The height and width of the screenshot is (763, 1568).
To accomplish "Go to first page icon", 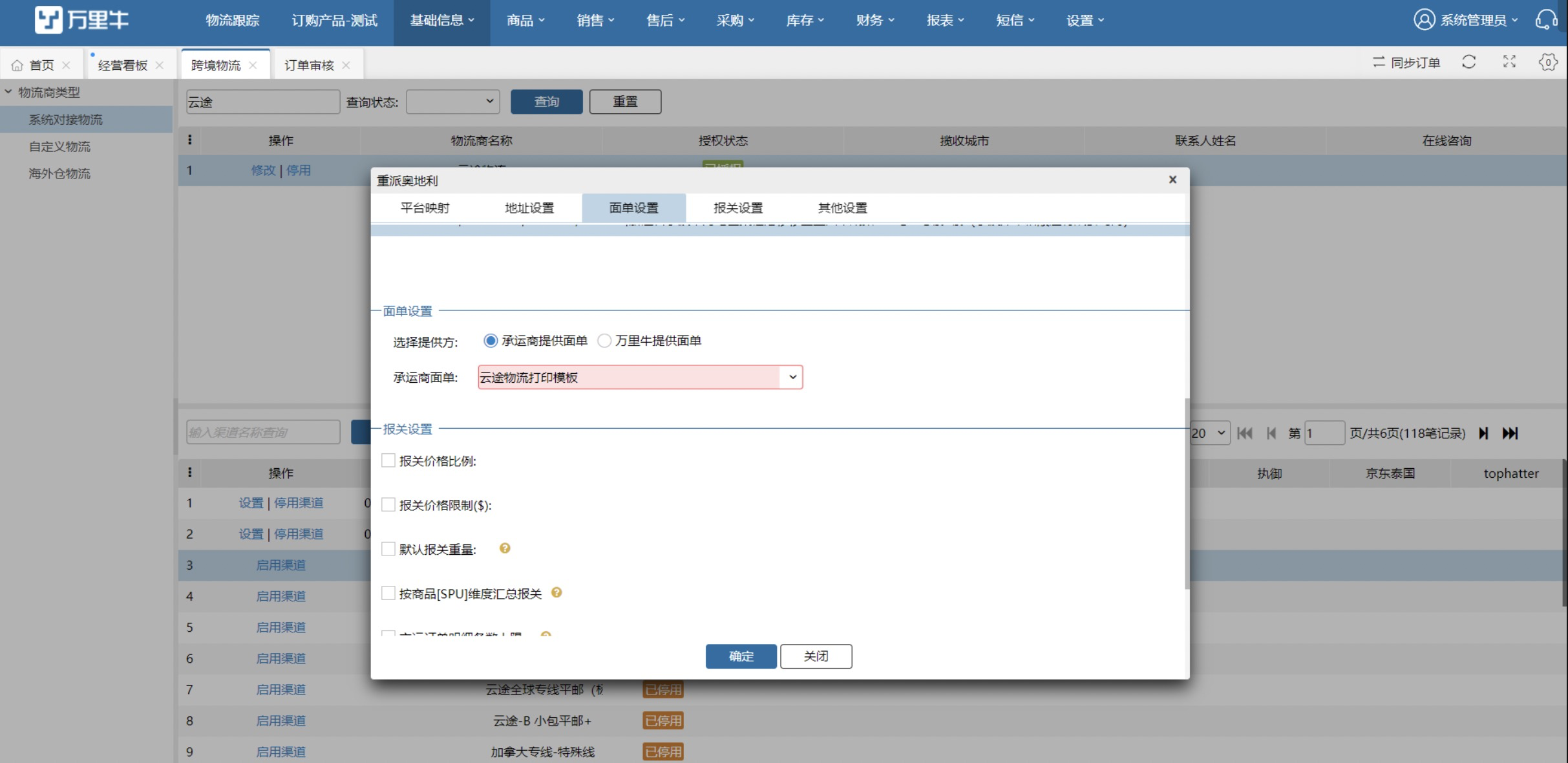I will click(x=1244, y=433).
